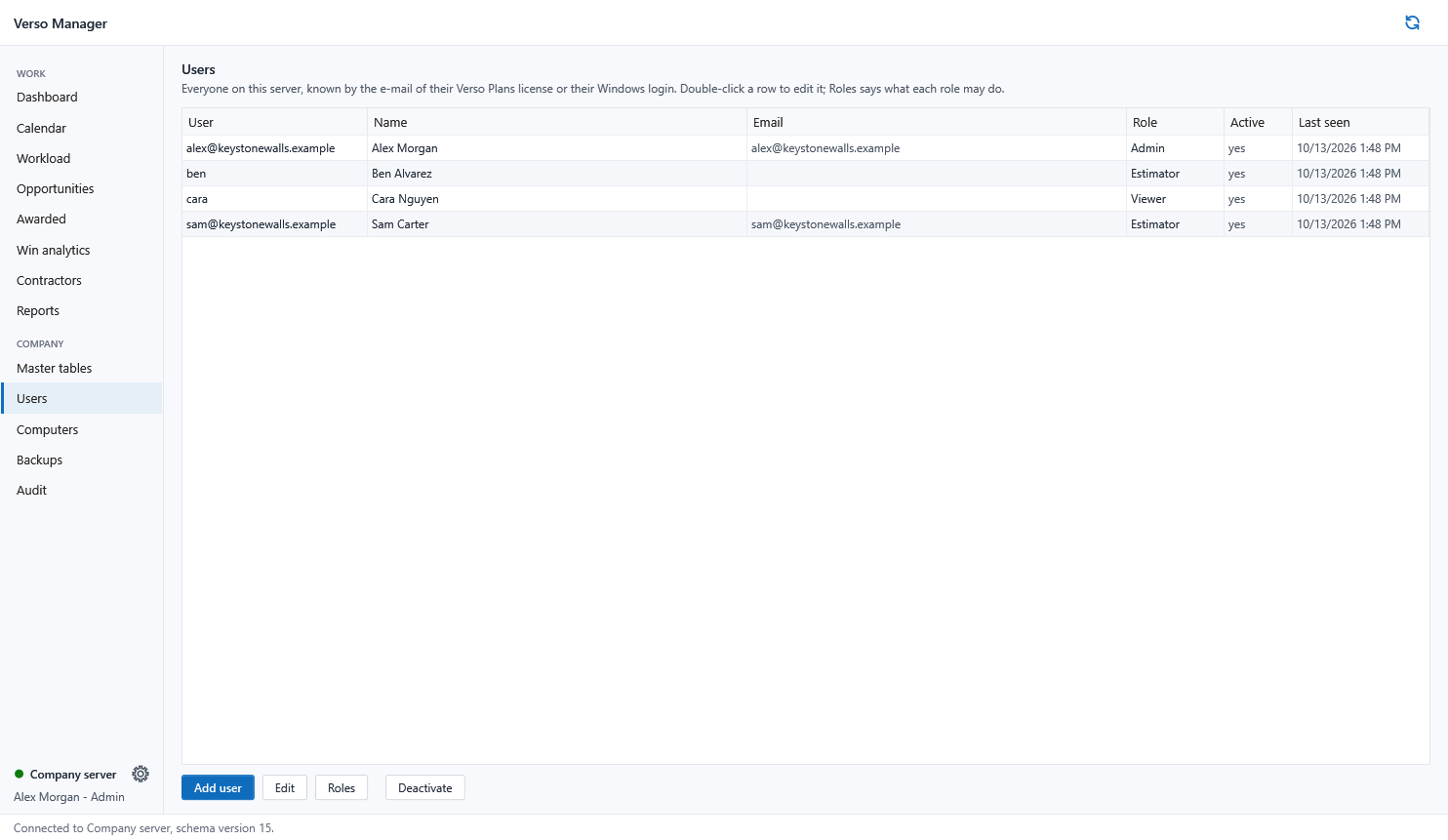Screen dimensions: 1448x840
Task: Click the Active 'yes' cell for Alex Morgan
Action: [1258, 148]
